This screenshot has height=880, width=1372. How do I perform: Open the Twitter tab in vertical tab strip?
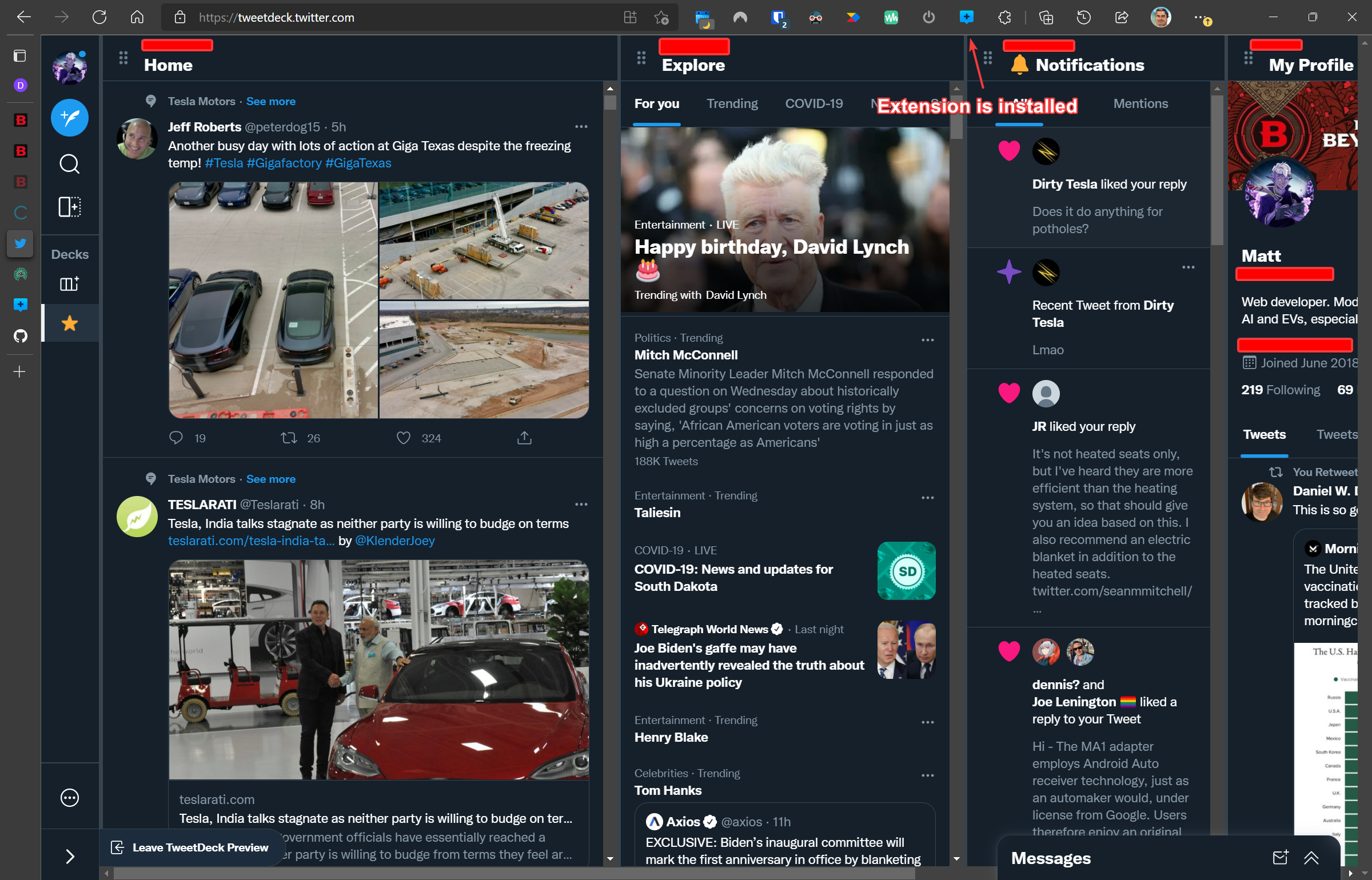pos(20,243)
